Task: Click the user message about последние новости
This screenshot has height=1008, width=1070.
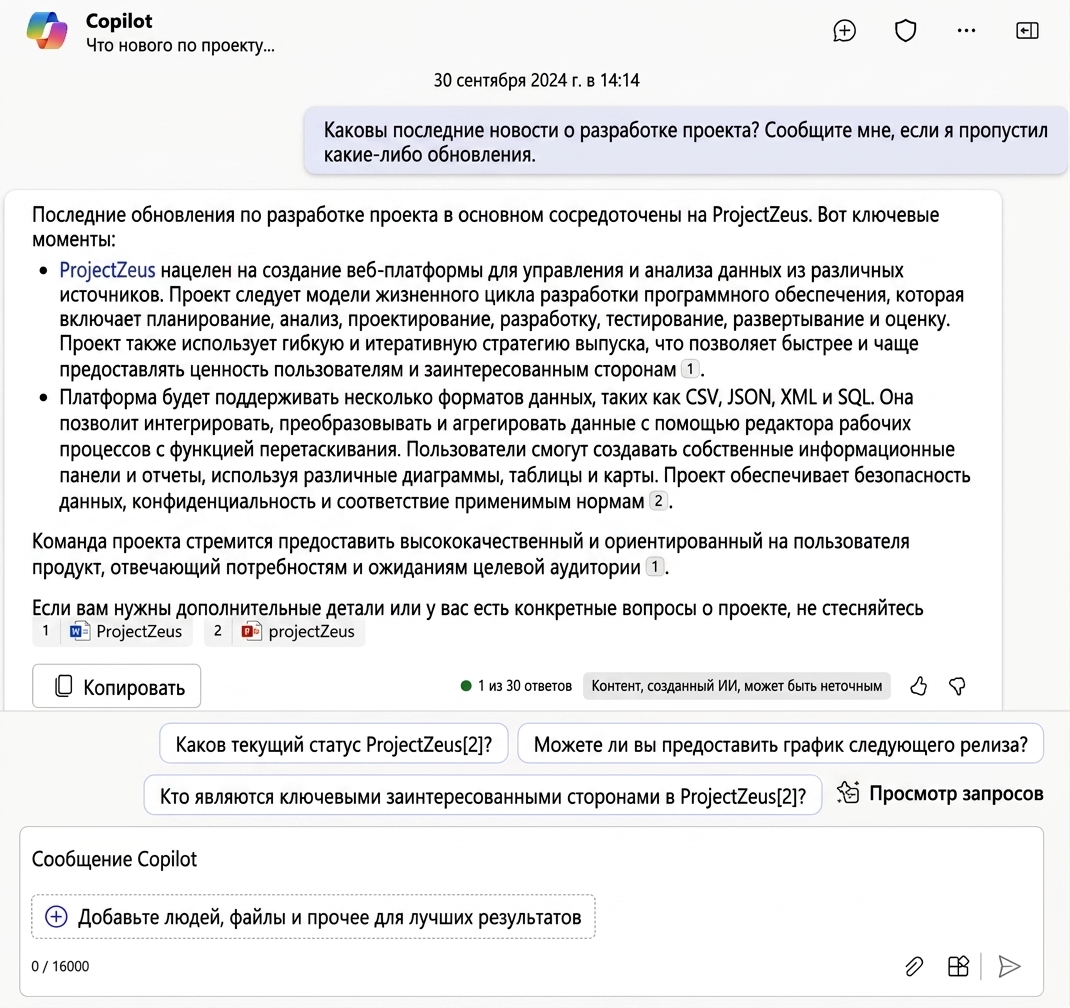Action: pyautogui.click(x=685, y=141)
